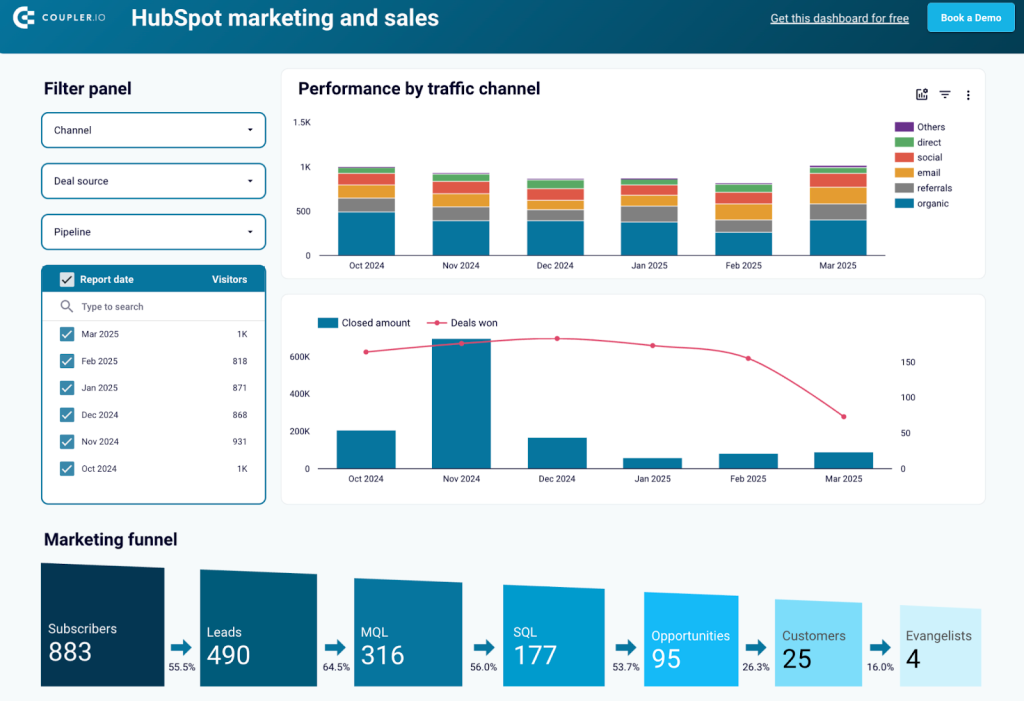Click arrow between Subscribers and Leads
The width and height of the screenshot is (1024, 701).
coord(181,647)
